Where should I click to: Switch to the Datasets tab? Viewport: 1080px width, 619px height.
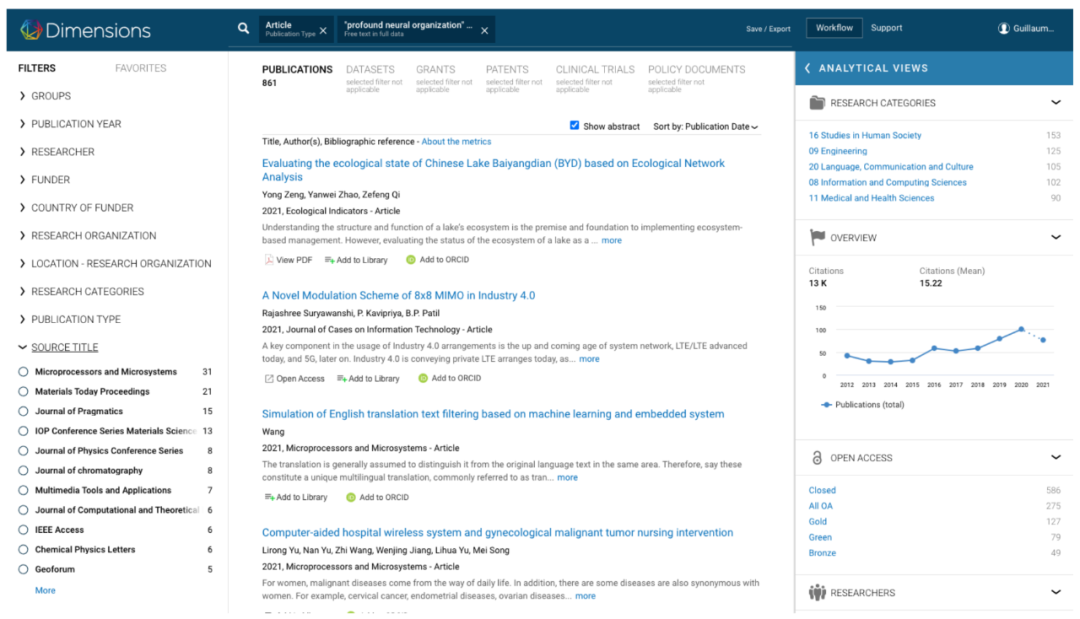tap(371, 70)
